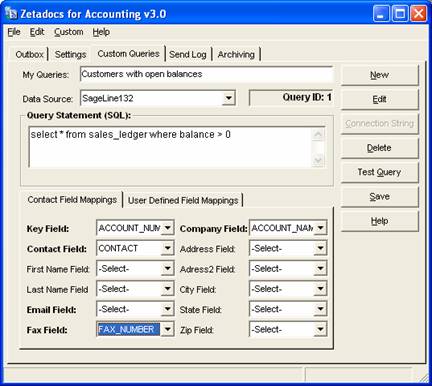This screenshot has width=432, height=386.
Task: Click the Zetadocs app icon in title bar
Action: click(11, 14)
